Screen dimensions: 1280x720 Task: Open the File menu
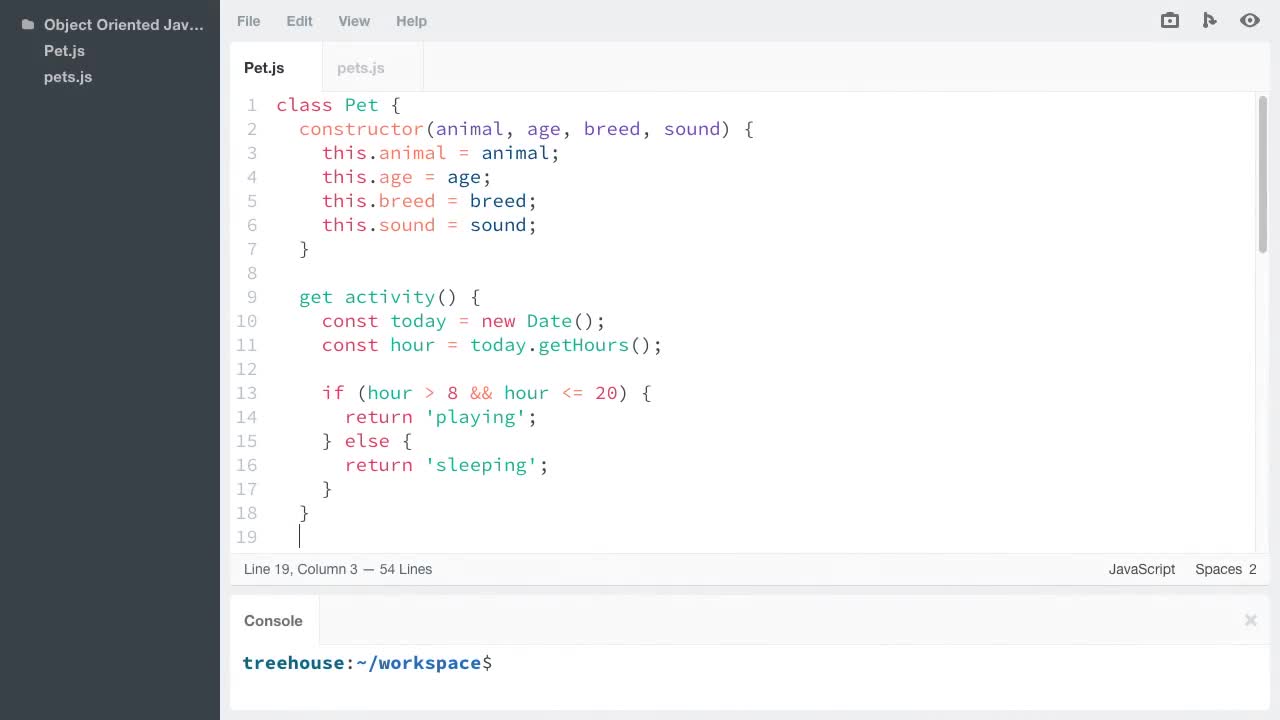pyautogui.click(x=248, y=21)
